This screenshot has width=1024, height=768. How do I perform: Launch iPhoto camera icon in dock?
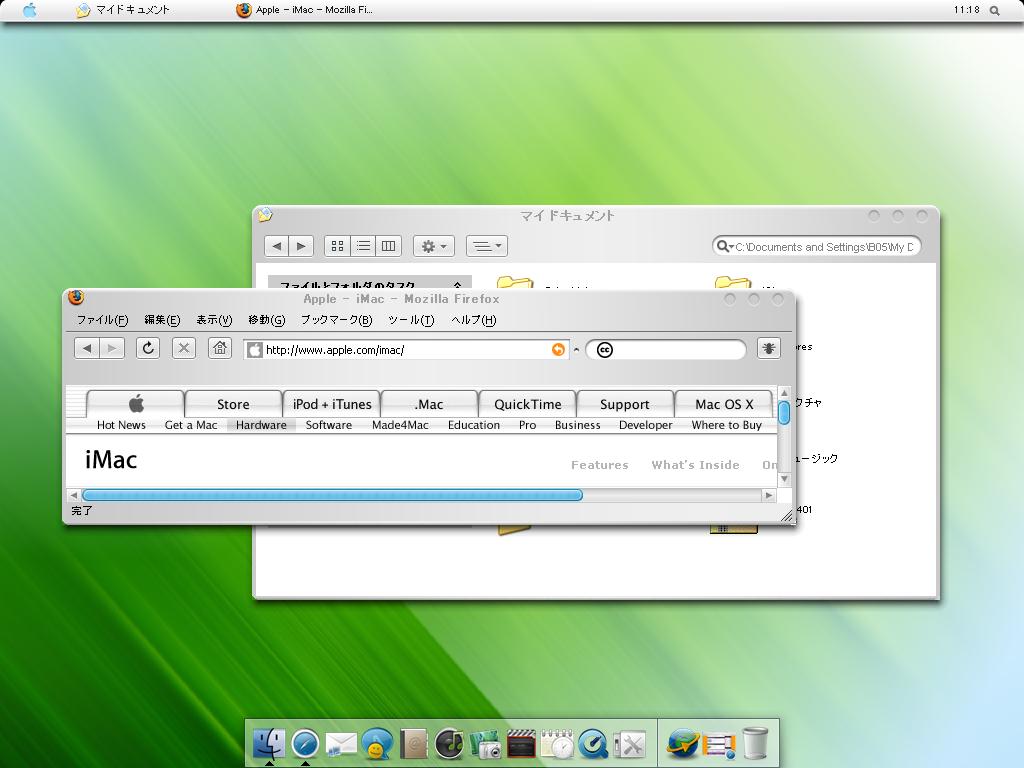485,744
